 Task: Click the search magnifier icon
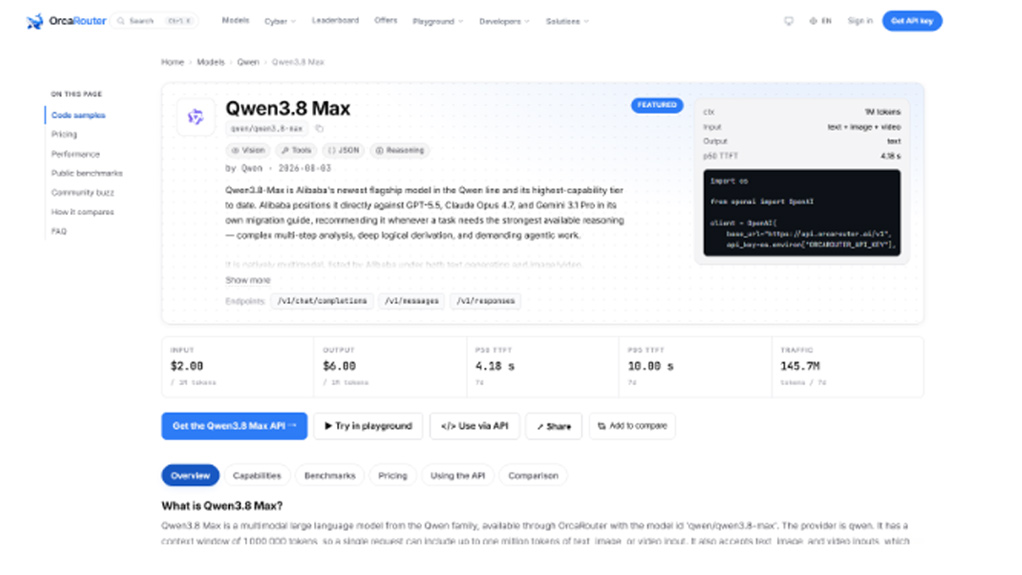(121, 21)
